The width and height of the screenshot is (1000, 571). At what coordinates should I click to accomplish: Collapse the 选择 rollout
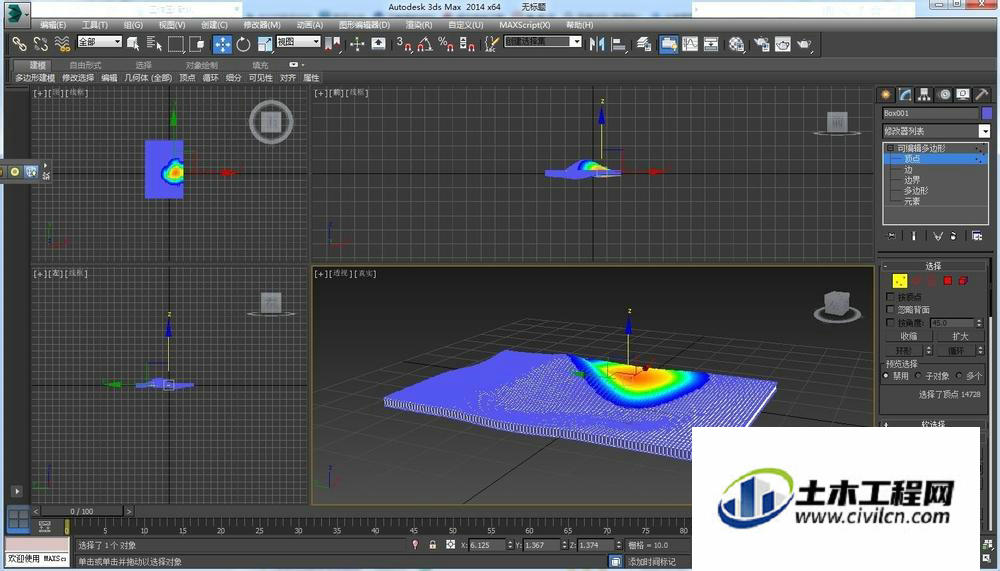[x=933, y=266]
